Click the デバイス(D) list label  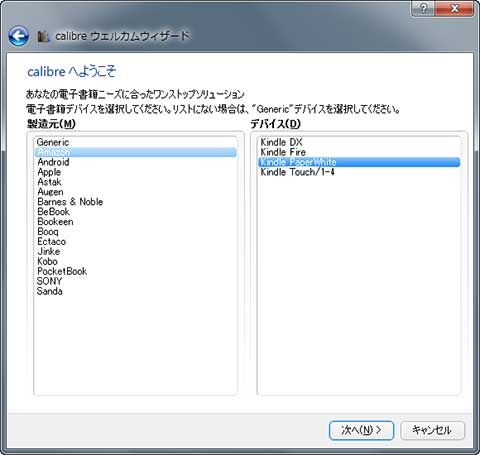click(276, 124)
